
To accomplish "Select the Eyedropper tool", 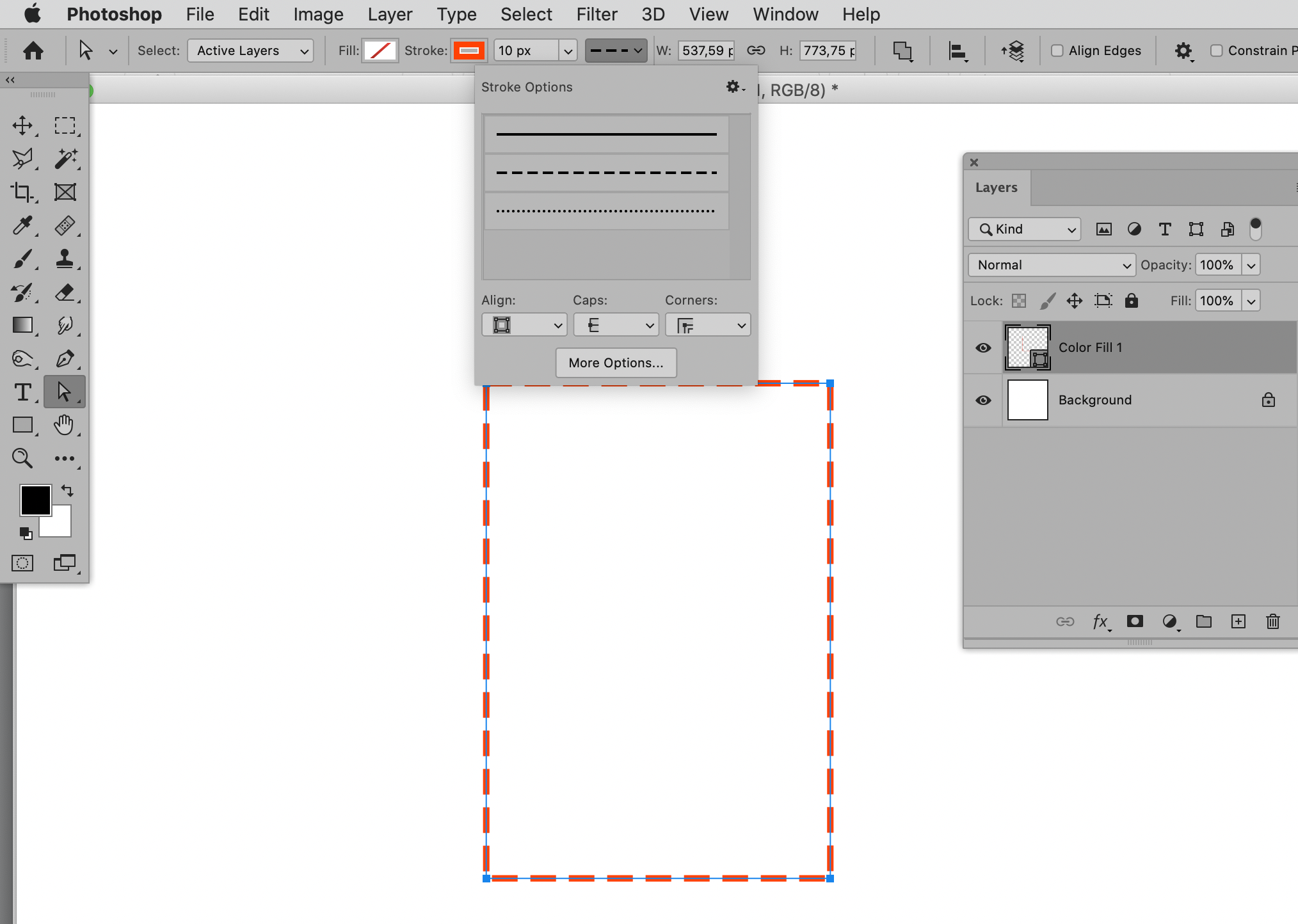I will (24, 226).
